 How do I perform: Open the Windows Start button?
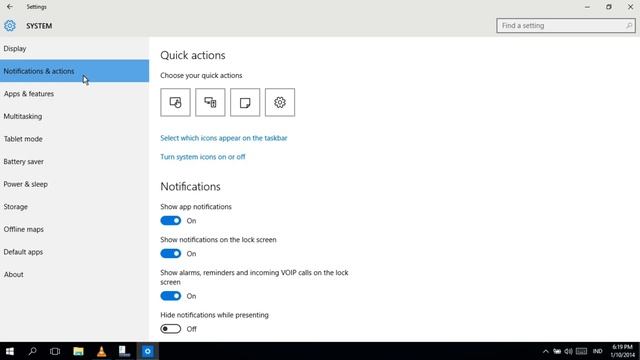pyautogui.click(x=10, y=351)
